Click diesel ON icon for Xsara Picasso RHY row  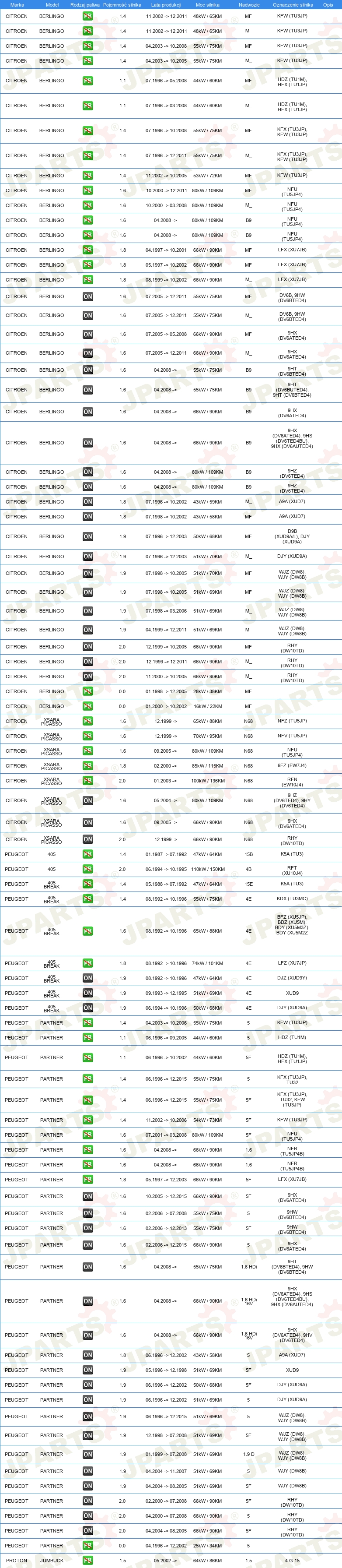pyautogui.click(x=88, y=839)
